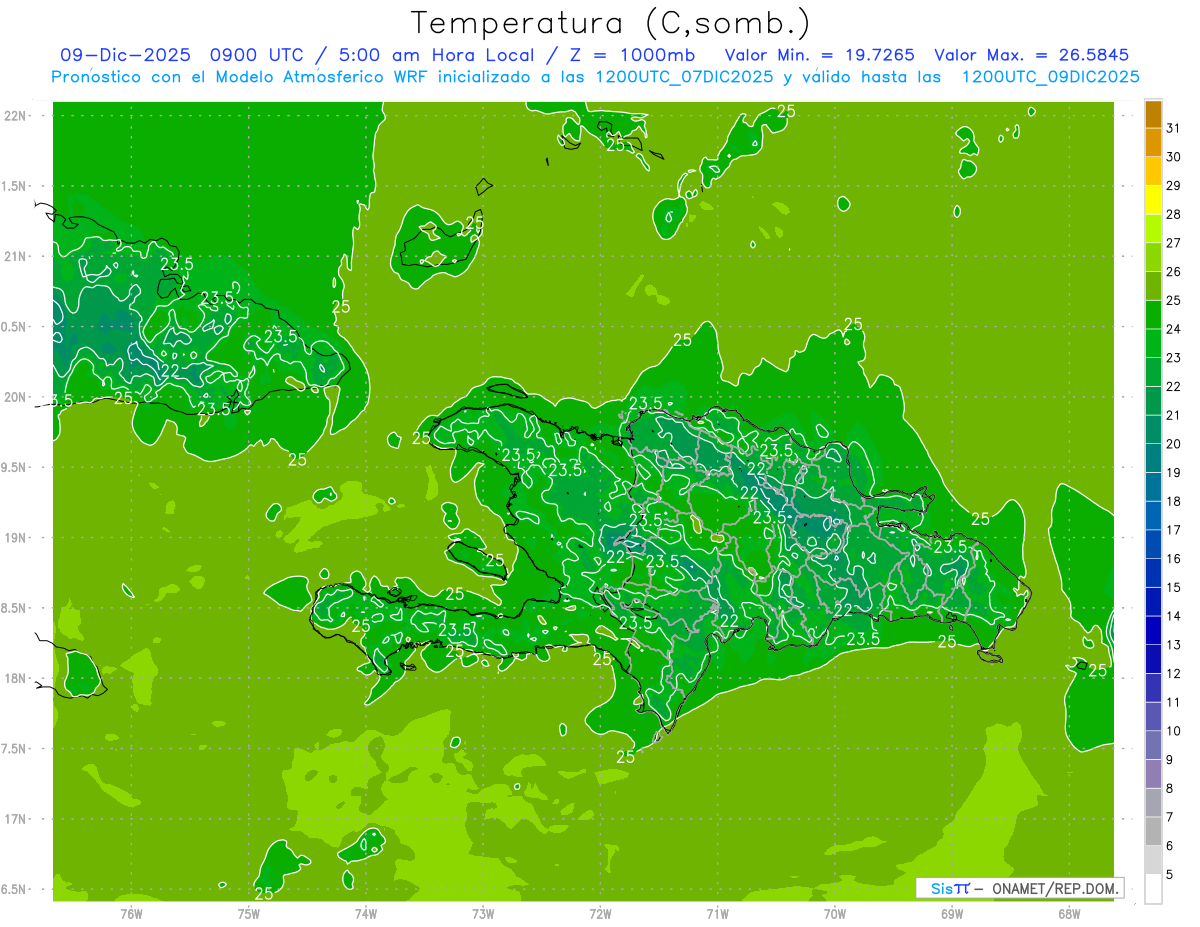Click the '73W' longitude axis label
The width and height of the screenshot is (1200, 927).
point(483,914)
